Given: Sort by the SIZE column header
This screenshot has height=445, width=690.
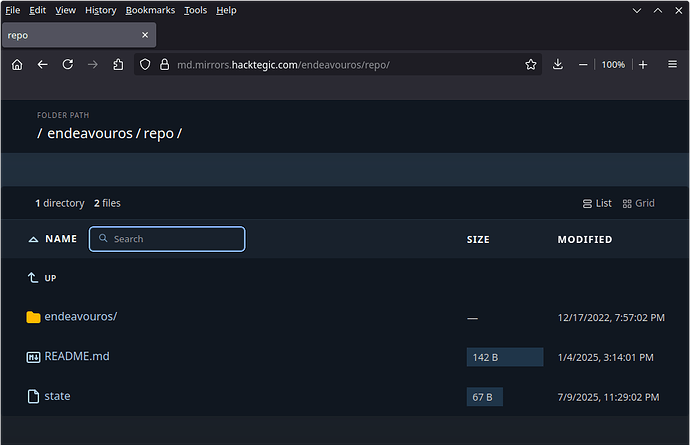Looking at the screenshot, I should (478, 239).
